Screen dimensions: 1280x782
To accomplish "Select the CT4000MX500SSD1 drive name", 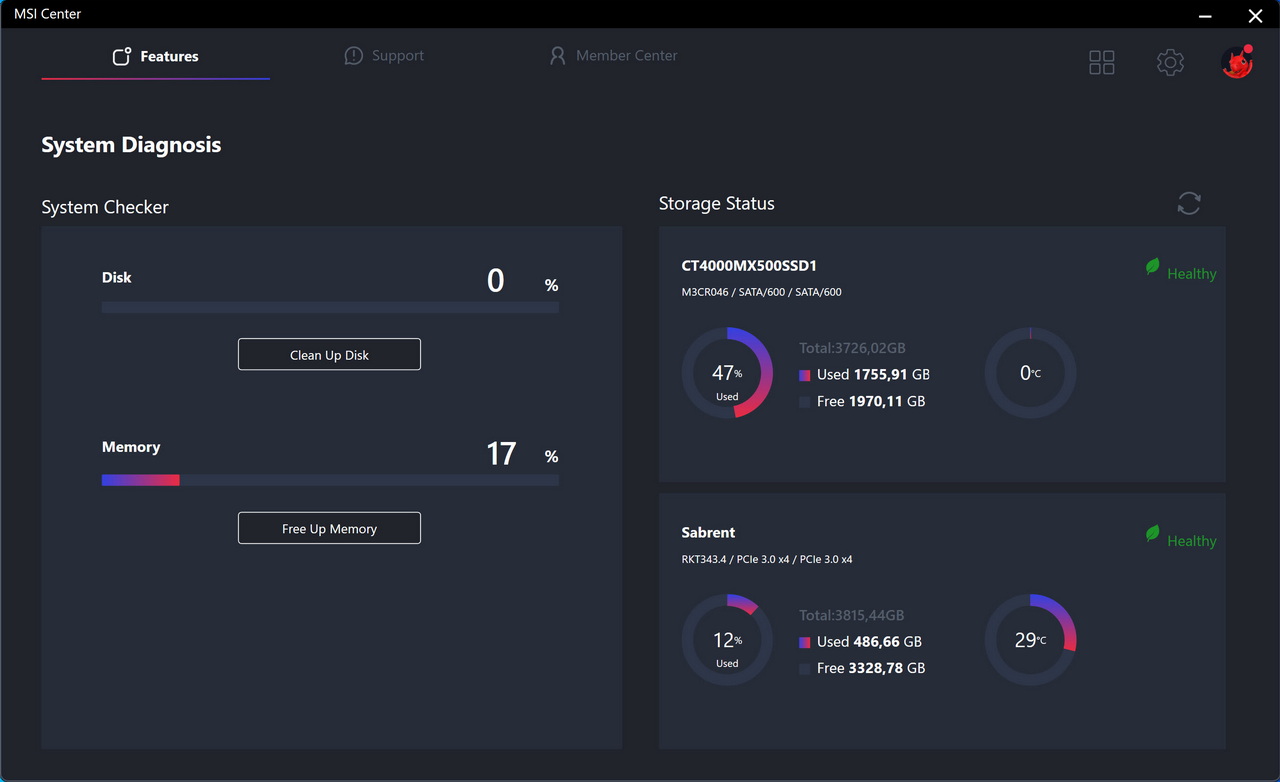I will (749, 266).
